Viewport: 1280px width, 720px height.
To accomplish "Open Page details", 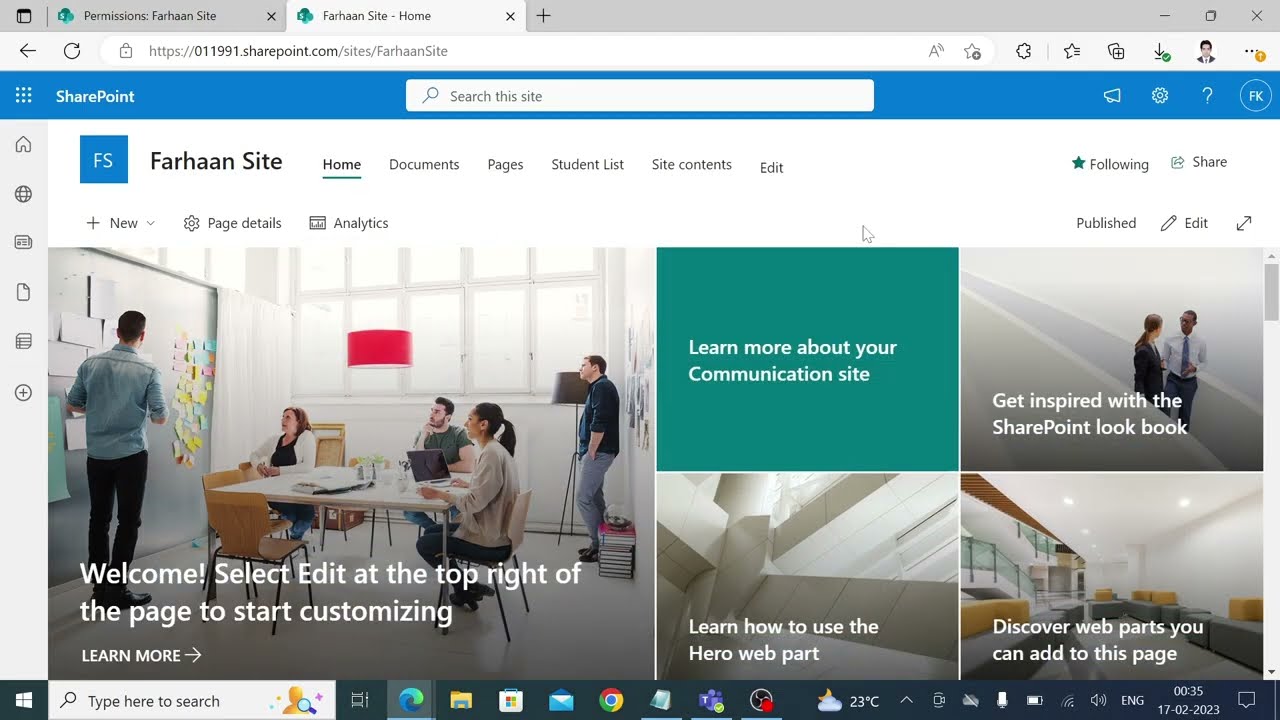I will click(233, 223).
